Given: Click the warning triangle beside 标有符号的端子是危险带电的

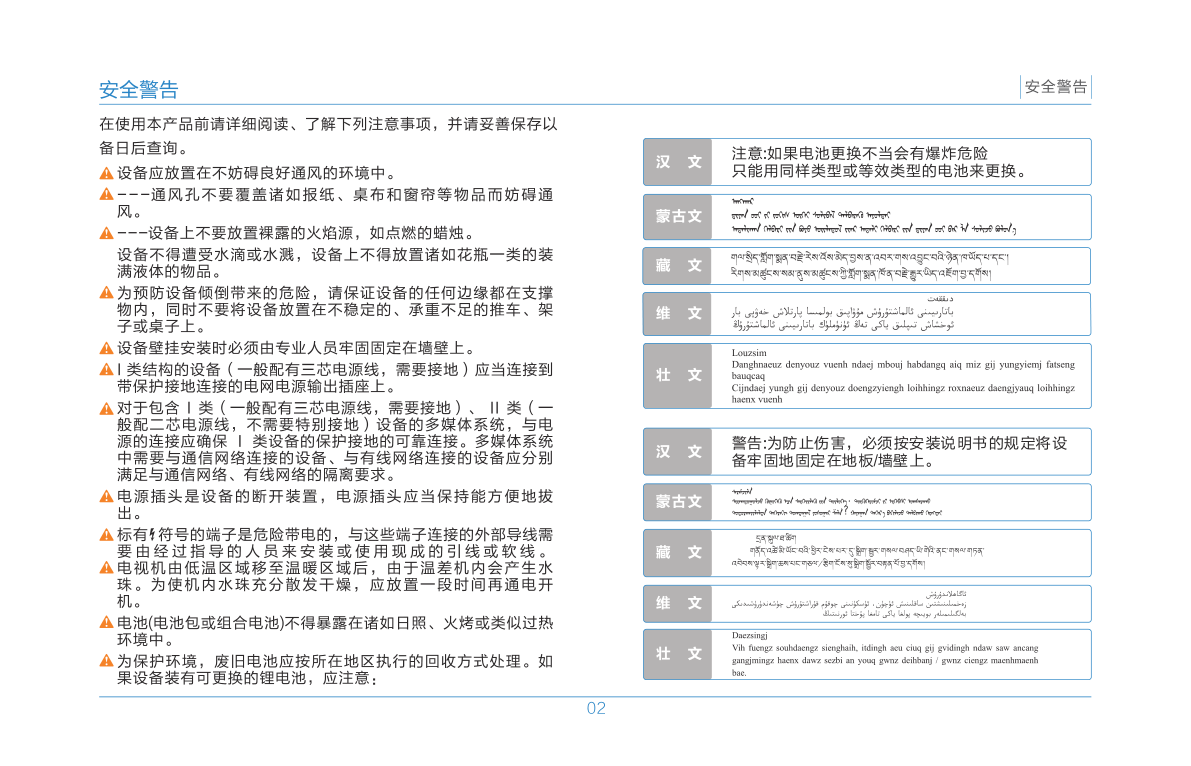Looking at the screenshot, I should click(106, 535).
